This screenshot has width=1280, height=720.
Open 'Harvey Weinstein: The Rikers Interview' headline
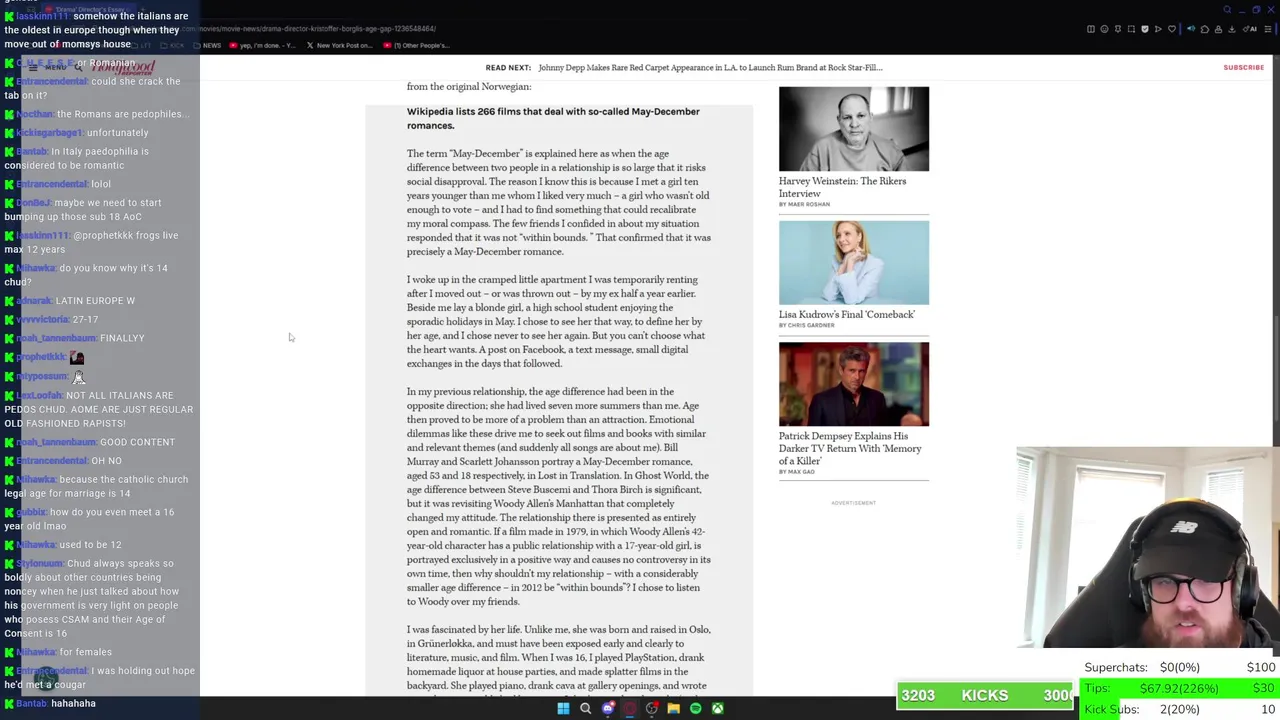(842, 187)
